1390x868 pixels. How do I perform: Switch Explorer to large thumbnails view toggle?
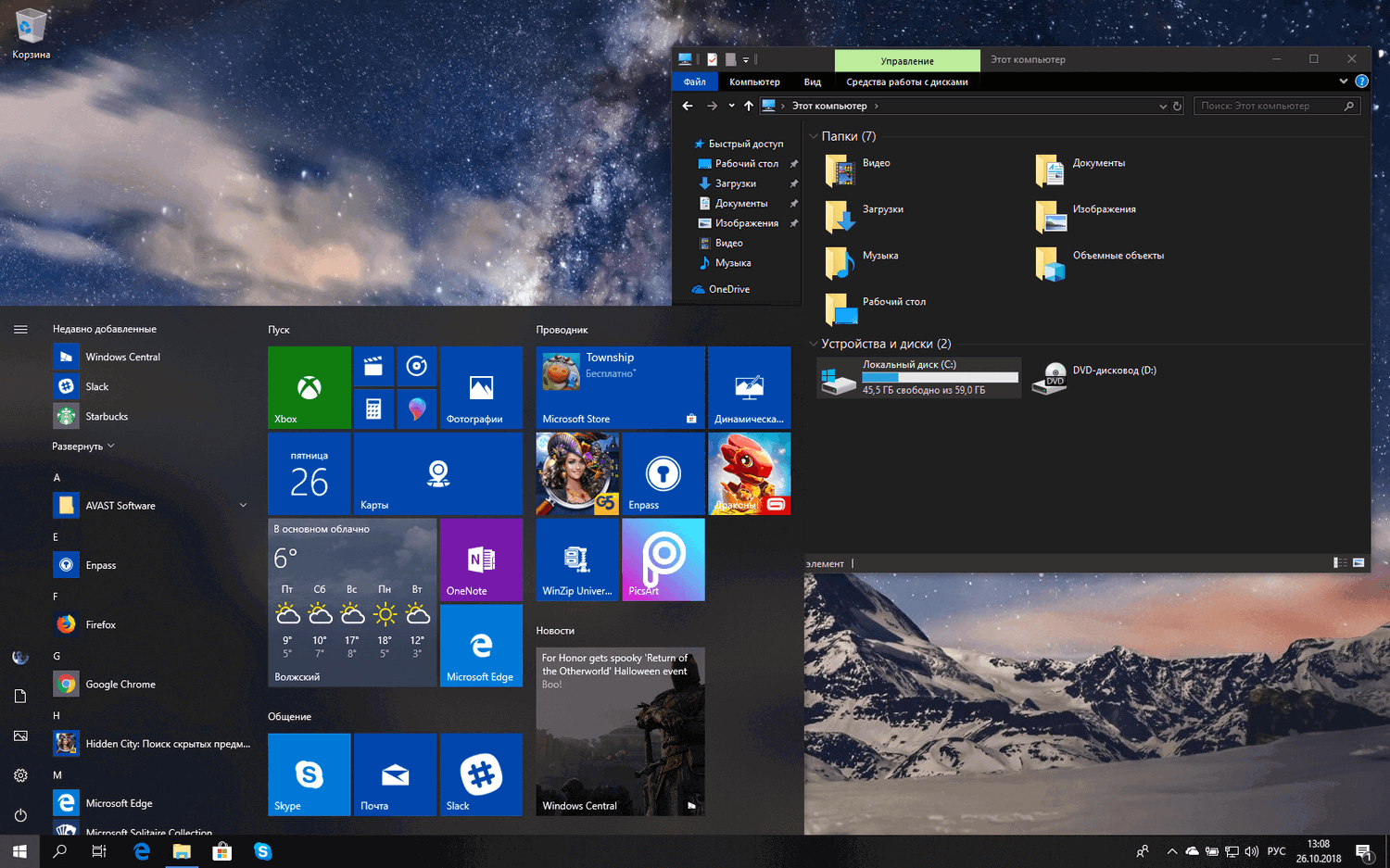[x=1358, y=561]
